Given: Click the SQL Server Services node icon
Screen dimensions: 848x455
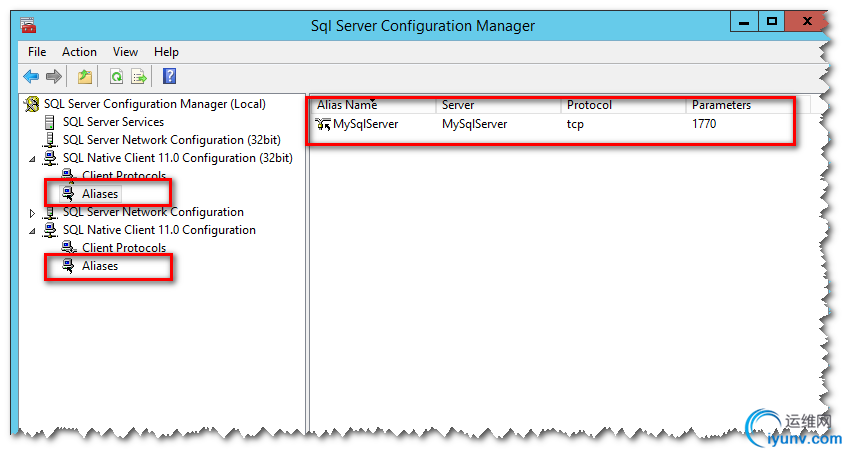Looking at the screenshot, I should click(50, 122).
